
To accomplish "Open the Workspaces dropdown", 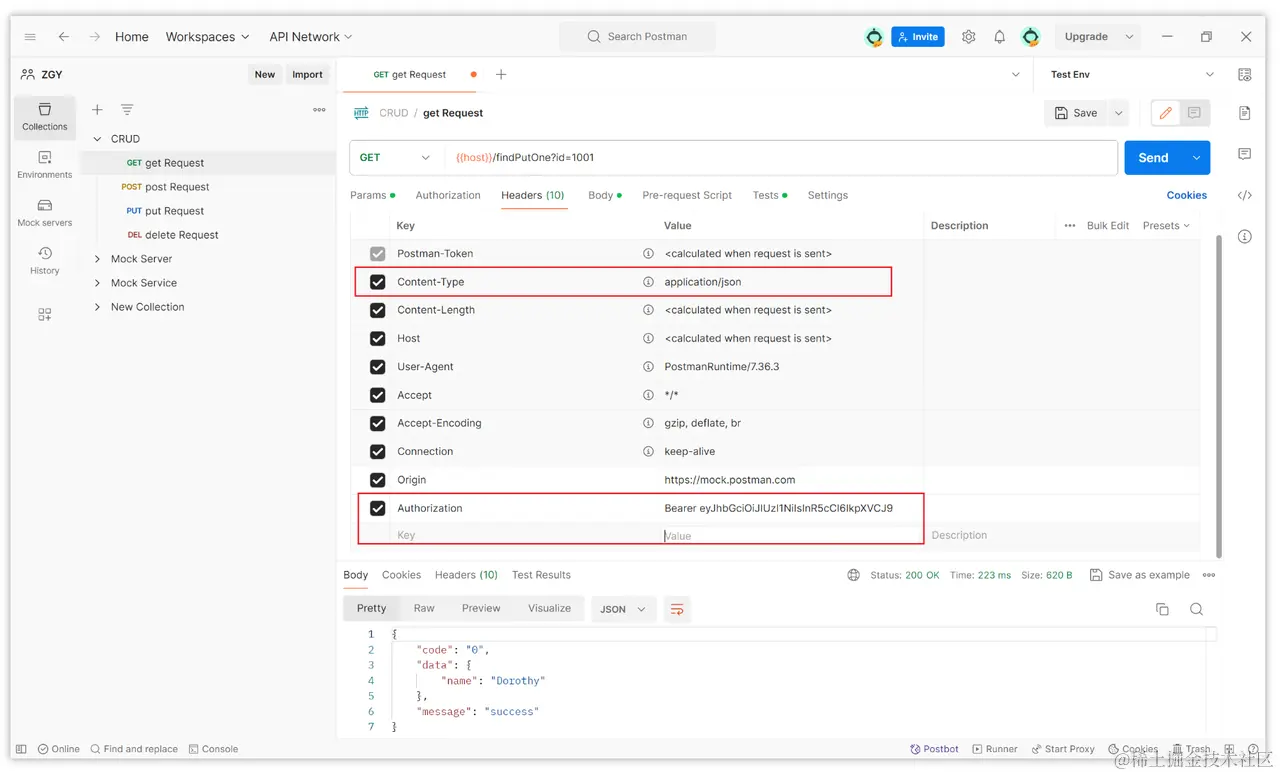I will click(x=207, y=37).
